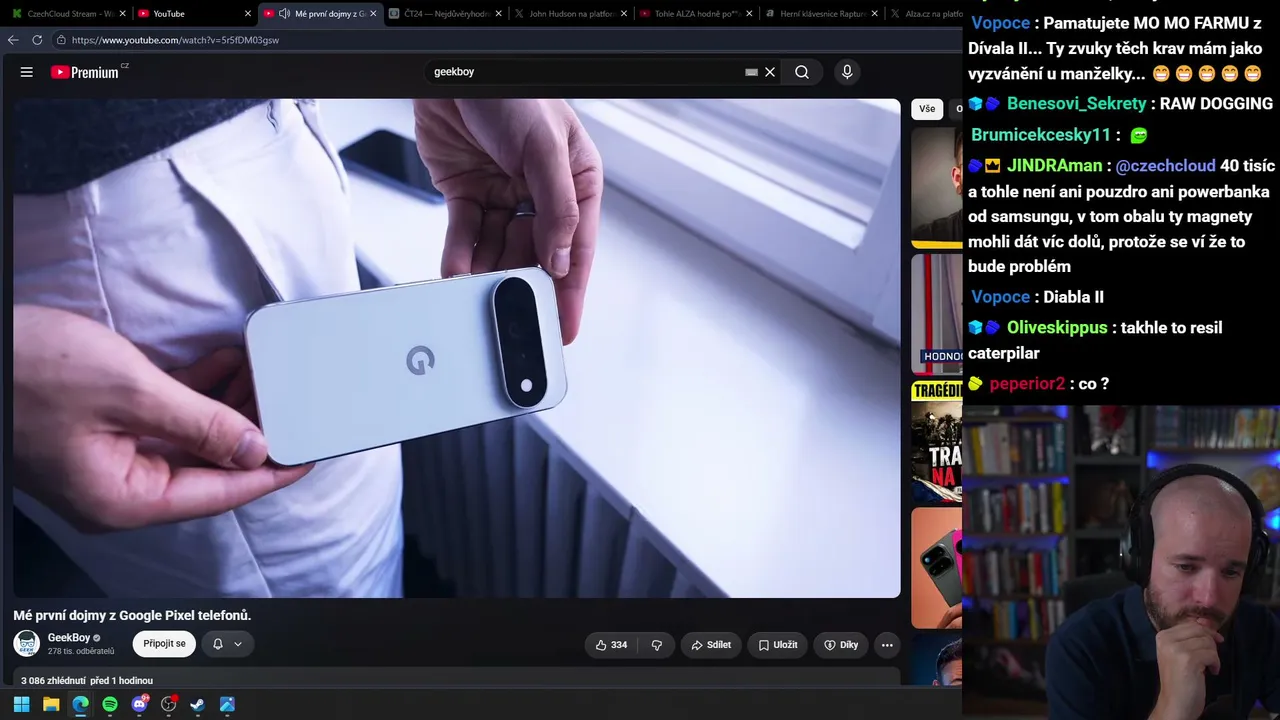The width and height of the screenshot is (1280, 720).
Task: Open OBS Studio from taskbar
Action: click(169, 704)
